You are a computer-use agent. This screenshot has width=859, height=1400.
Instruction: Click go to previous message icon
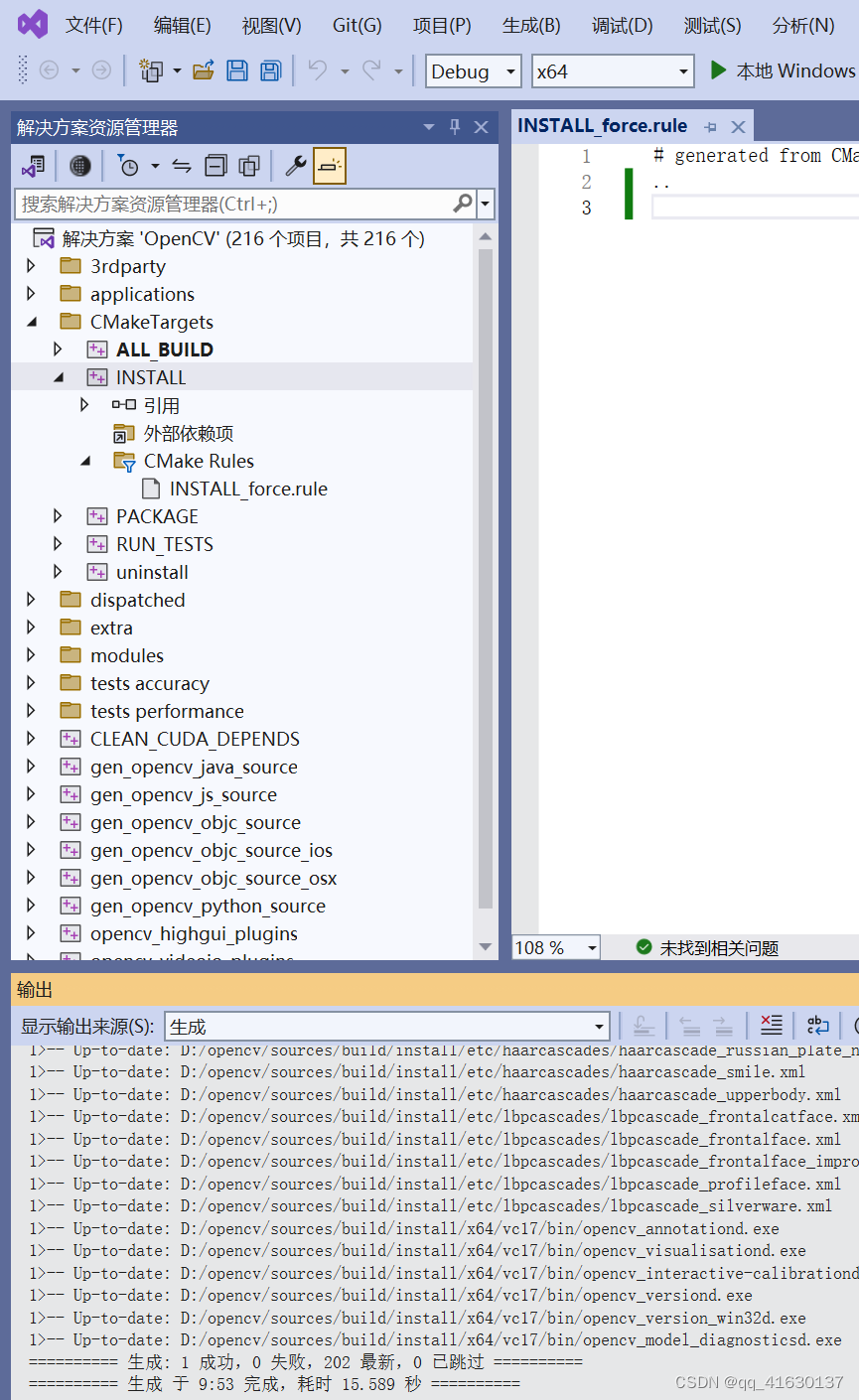(690, 1026)
